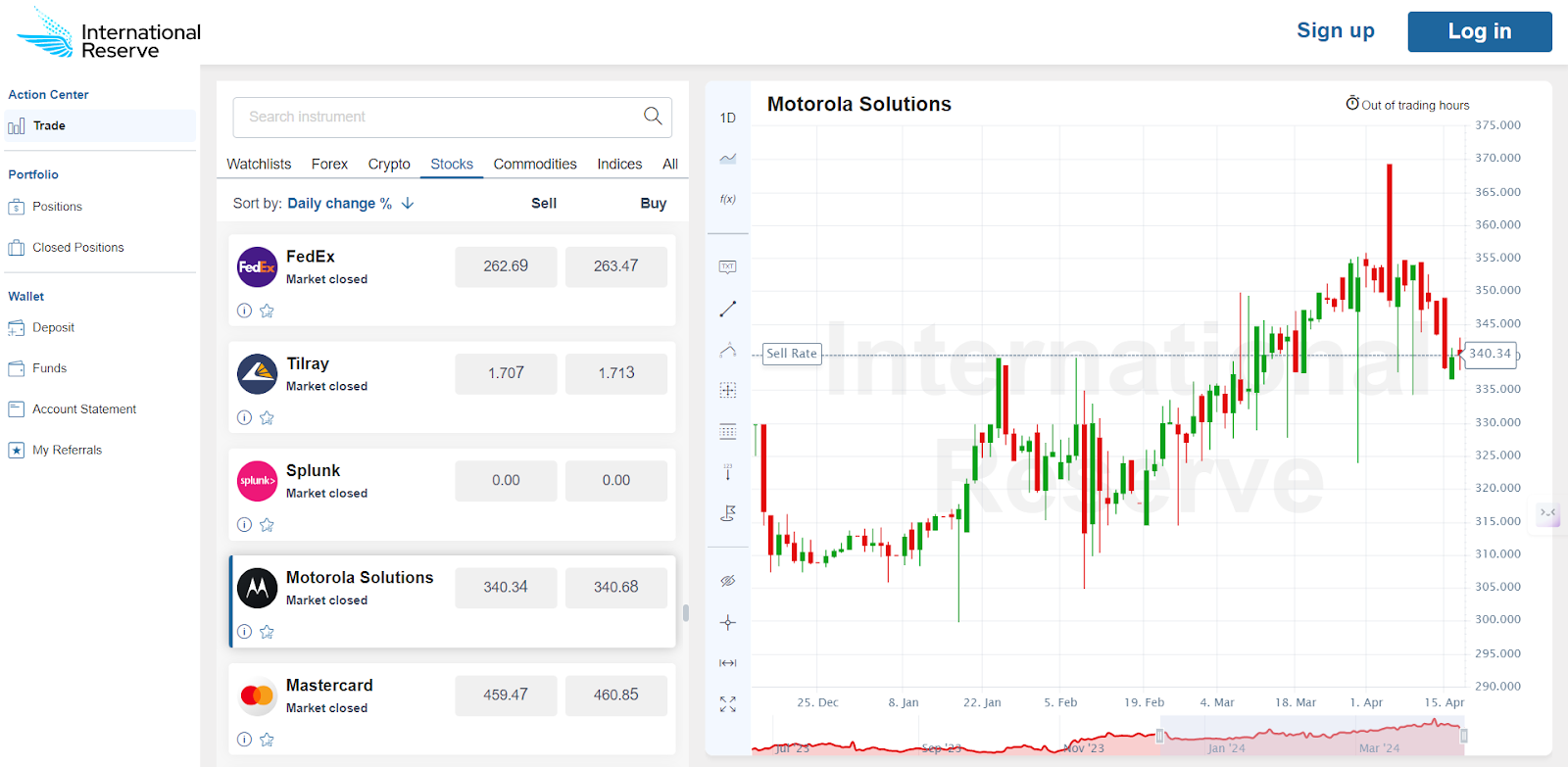
Task: Enable the crosshair cursor tool
Action: point(727,622)
